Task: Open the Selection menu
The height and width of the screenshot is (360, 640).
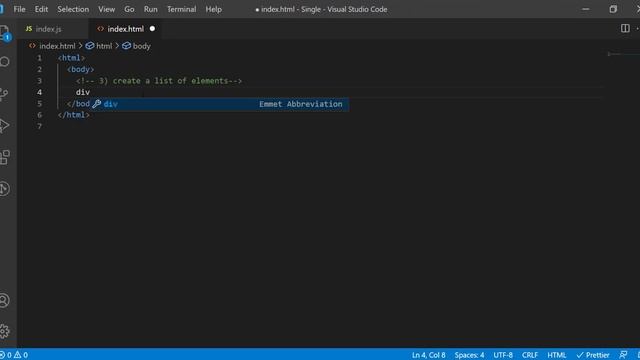Action: [73, 9]
